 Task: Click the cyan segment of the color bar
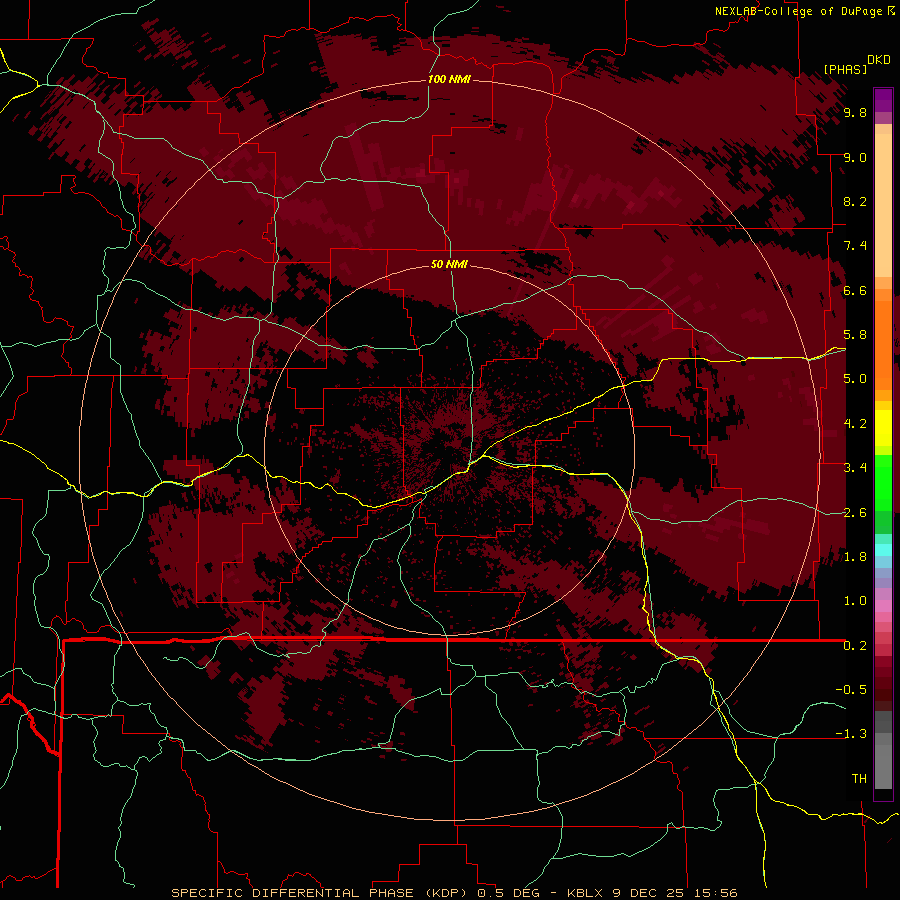tap(883, 550)
